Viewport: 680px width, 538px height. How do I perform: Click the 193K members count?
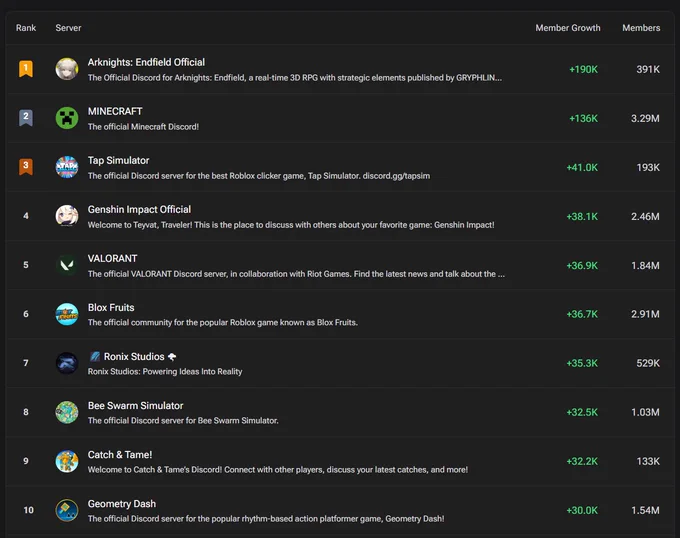[x=648, y=167]
